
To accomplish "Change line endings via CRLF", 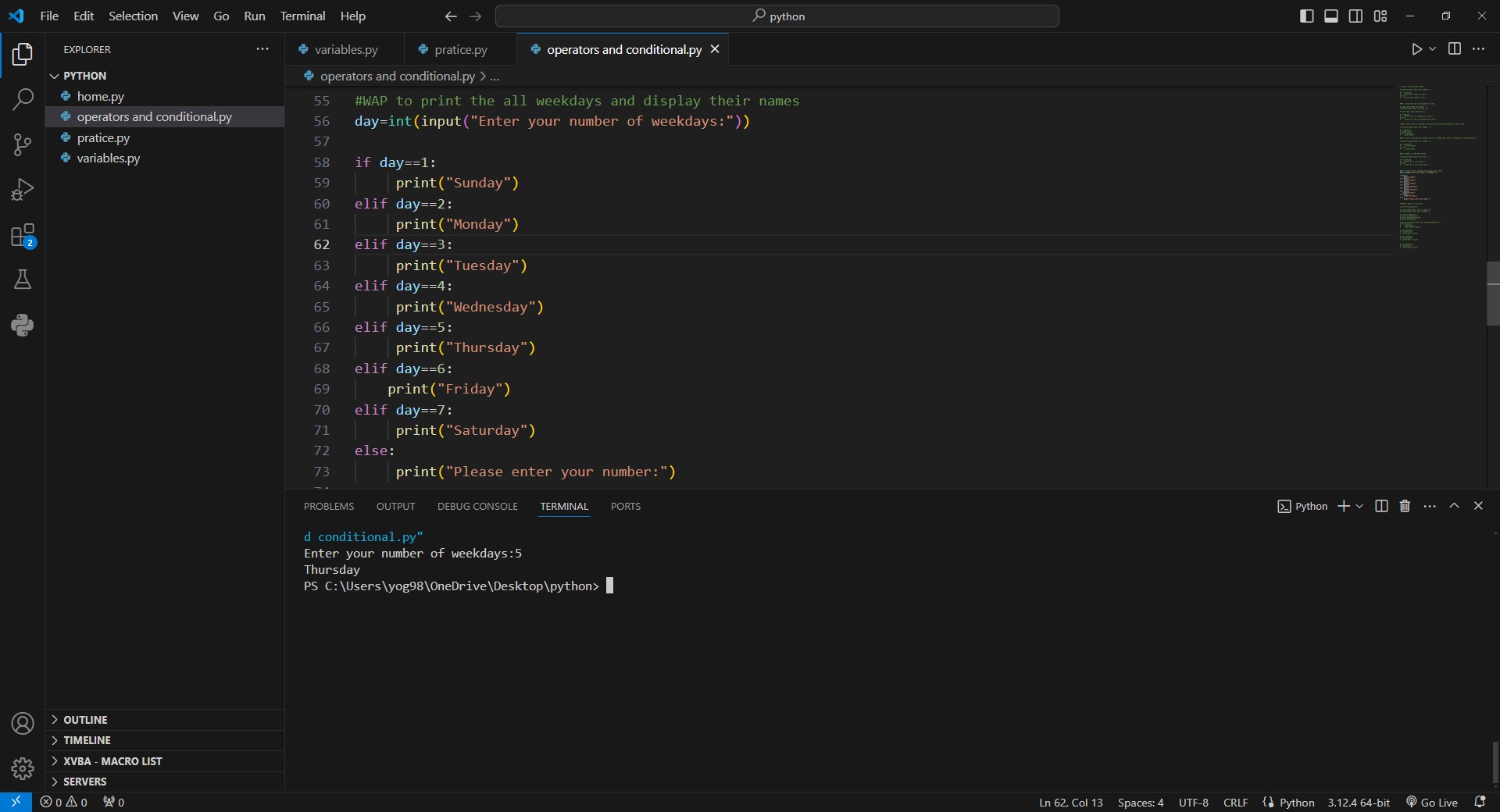I will coord(1235,802).
